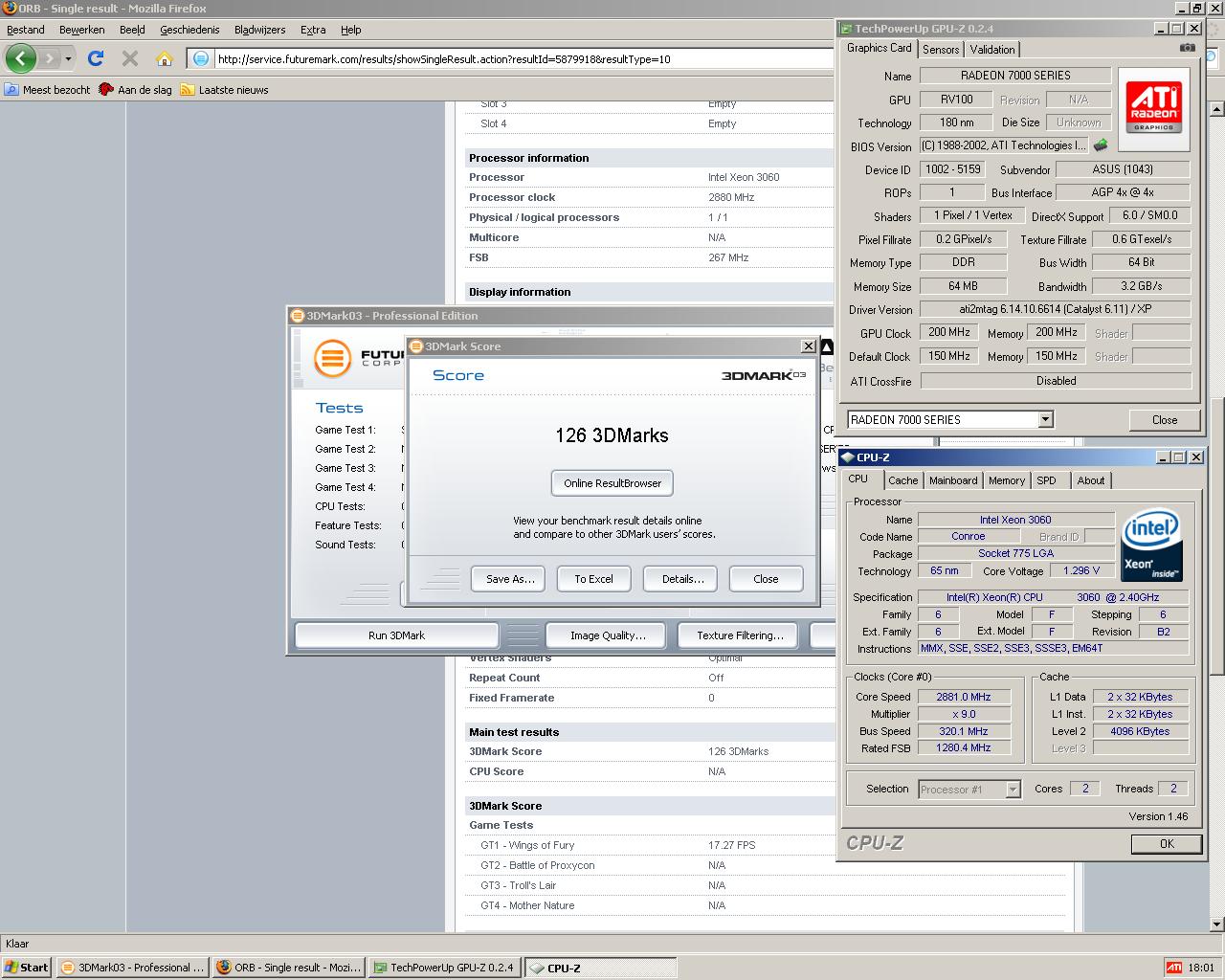Switch to CPU-Z About tab
Viewport: 1225px width, 980px height.
(1091, 480)
